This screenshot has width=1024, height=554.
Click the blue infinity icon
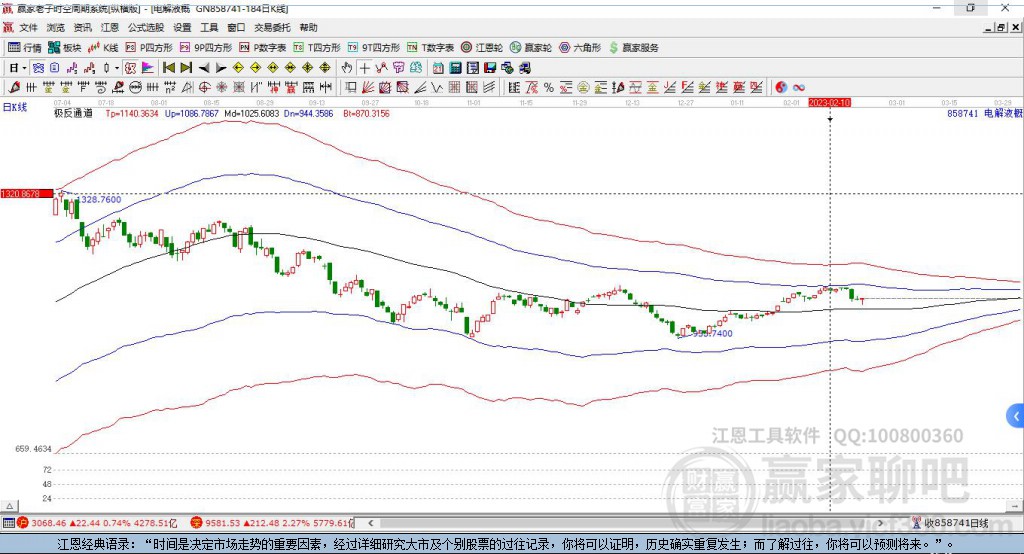click(x=799, y=88)
